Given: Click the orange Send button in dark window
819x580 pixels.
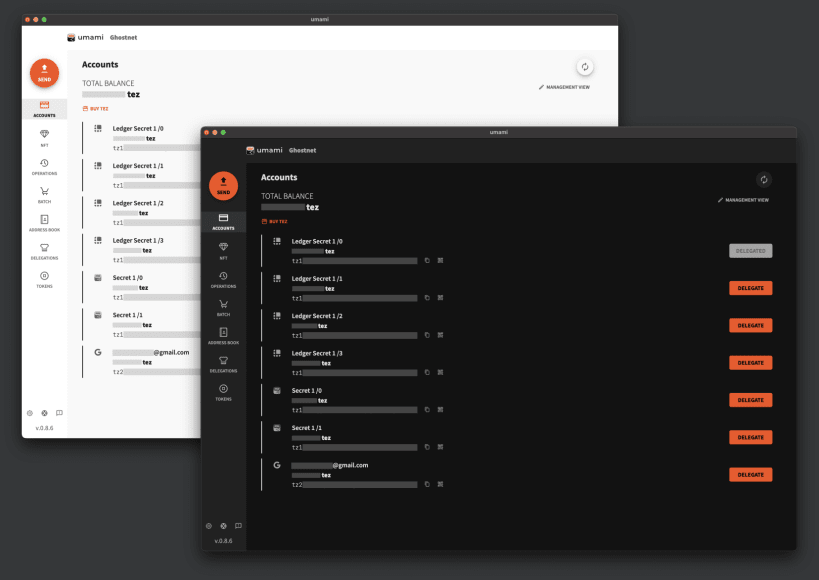Looking at the screenshot, I should tap(224, 186).
